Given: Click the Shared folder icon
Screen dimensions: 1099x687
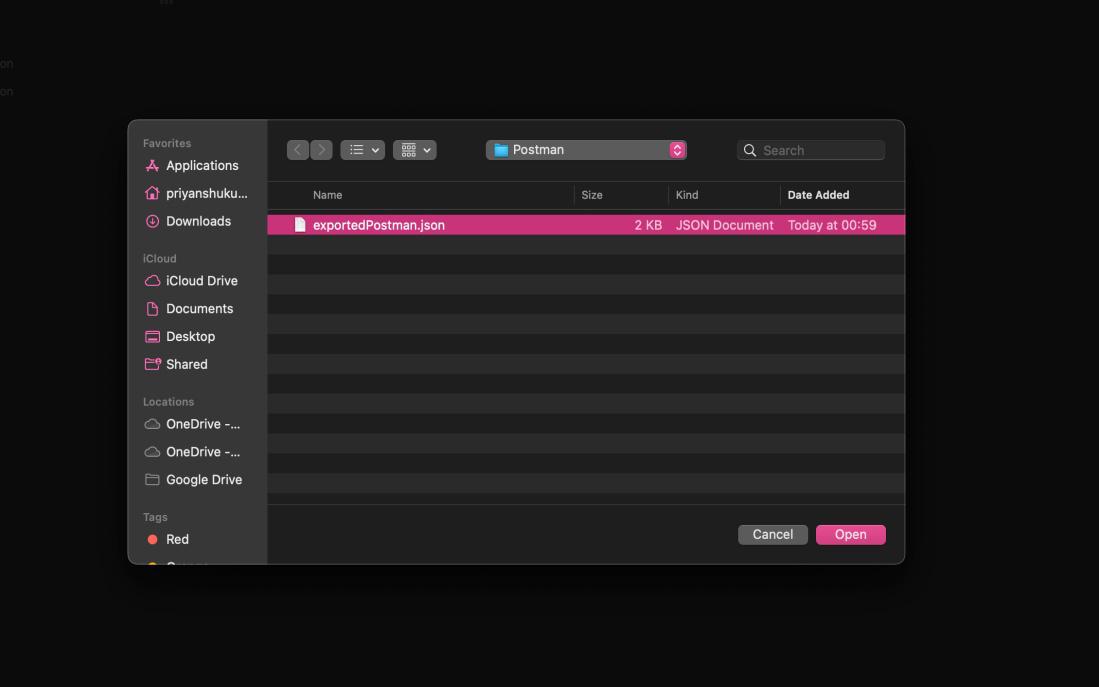Looking at the screenshot, I should click(x=152, y=364).
